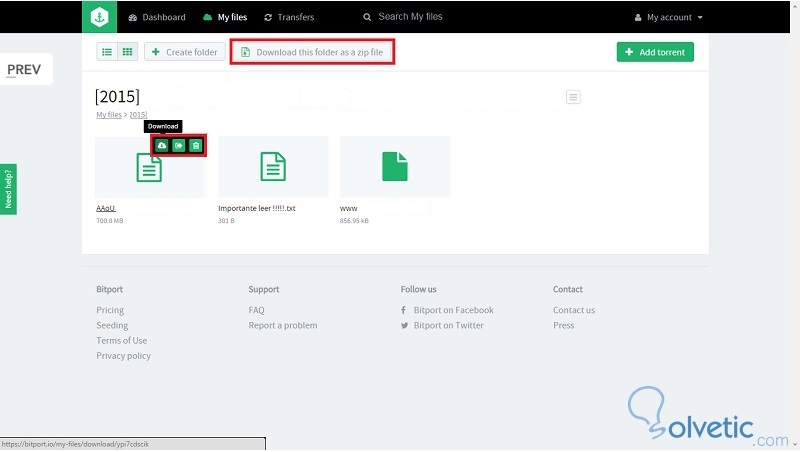Click the Transfers refresh icon
The height and width of the screenshot is (452, 800).
click(x=268, y=17)
